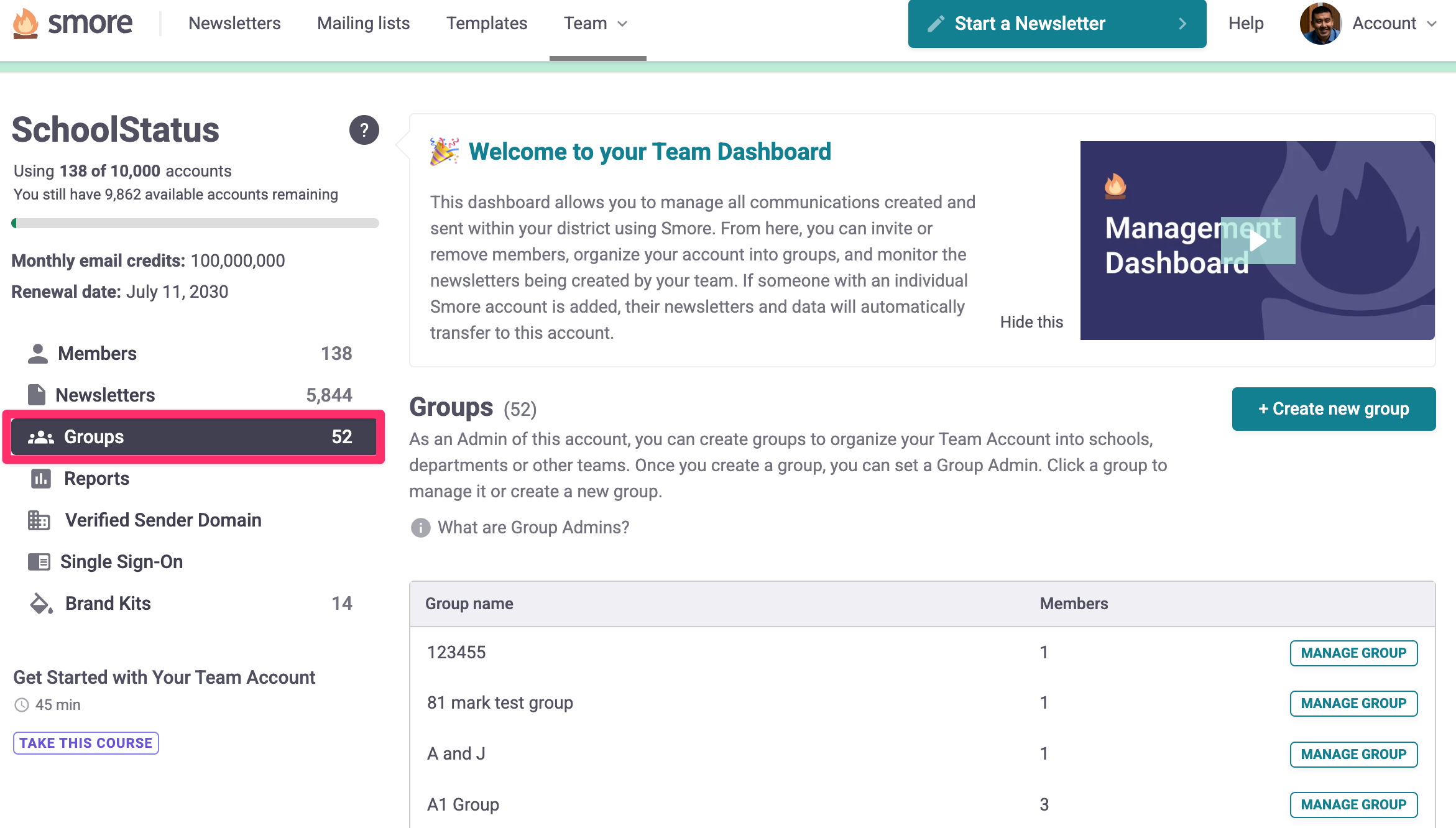Manage the A1 Group
The width and height of the screenshot is (1456, 828).
(x=1353, y=805)
